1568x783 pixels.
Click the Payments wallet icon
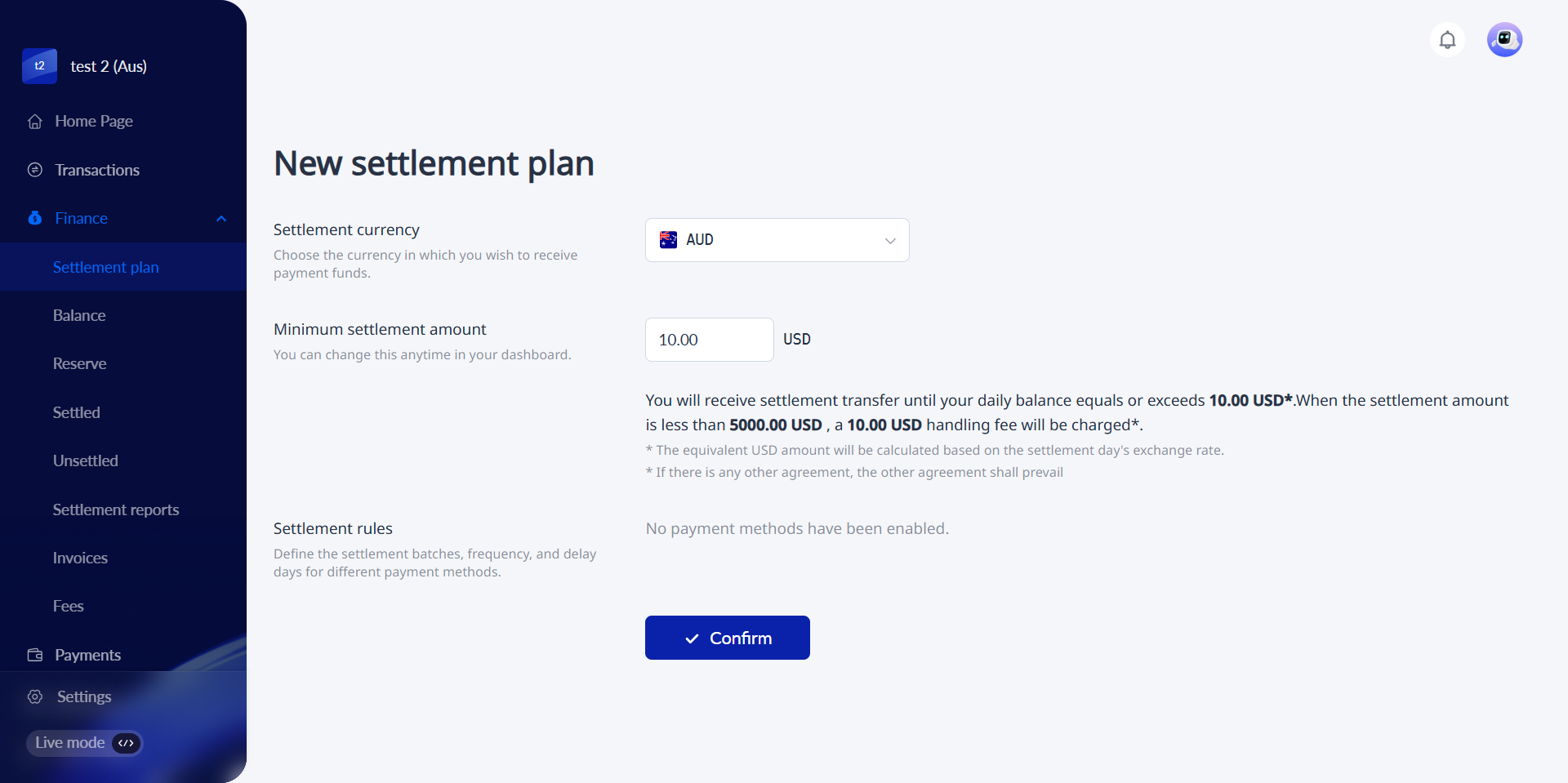pyautogui.click(x=35, y=655)
